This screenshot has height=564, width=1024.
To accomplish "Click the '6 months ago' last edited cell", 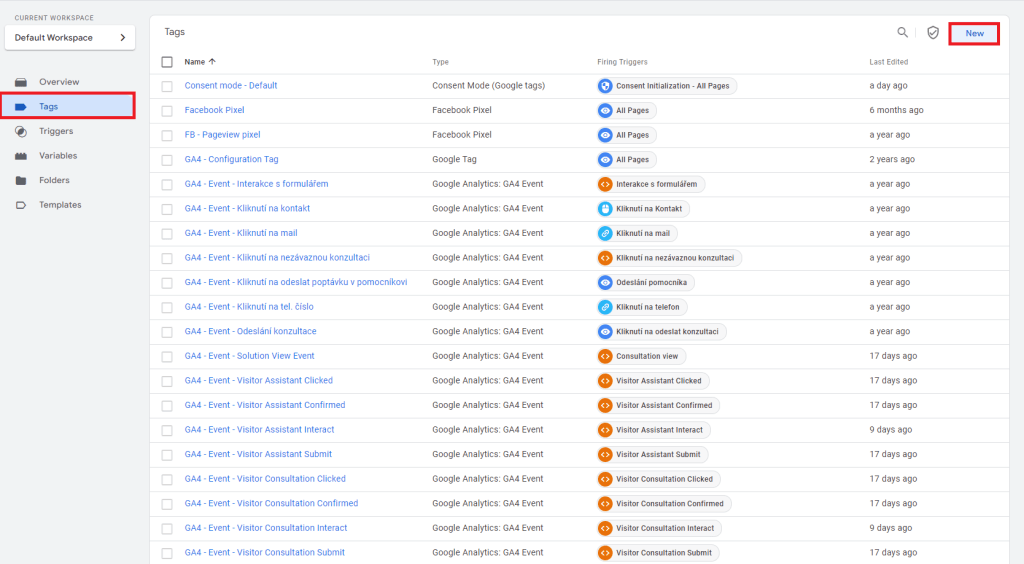I will coord(896,110).
